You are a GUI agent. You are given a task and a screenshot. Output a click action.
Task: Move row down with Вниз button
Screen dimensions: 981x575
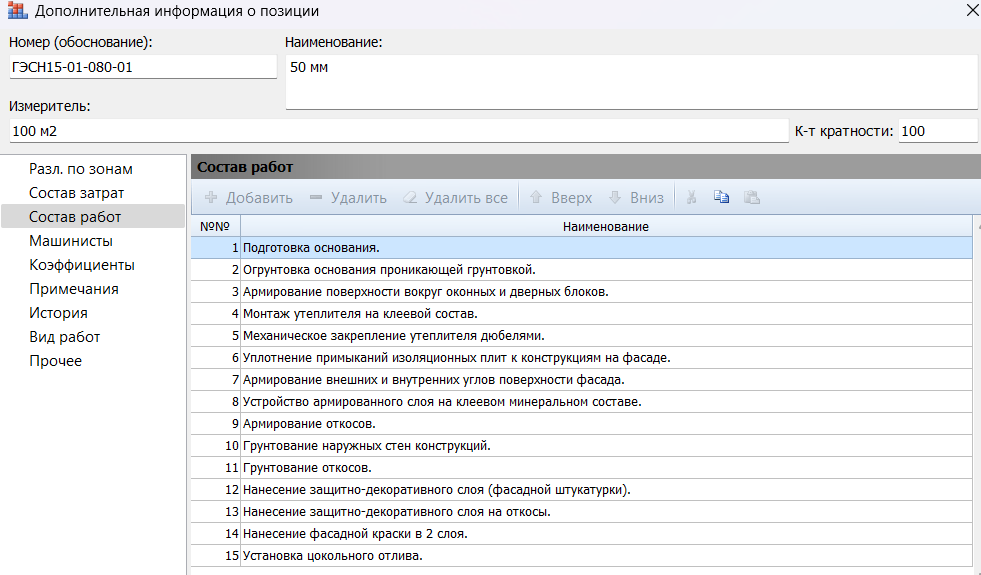click(636, 198)
